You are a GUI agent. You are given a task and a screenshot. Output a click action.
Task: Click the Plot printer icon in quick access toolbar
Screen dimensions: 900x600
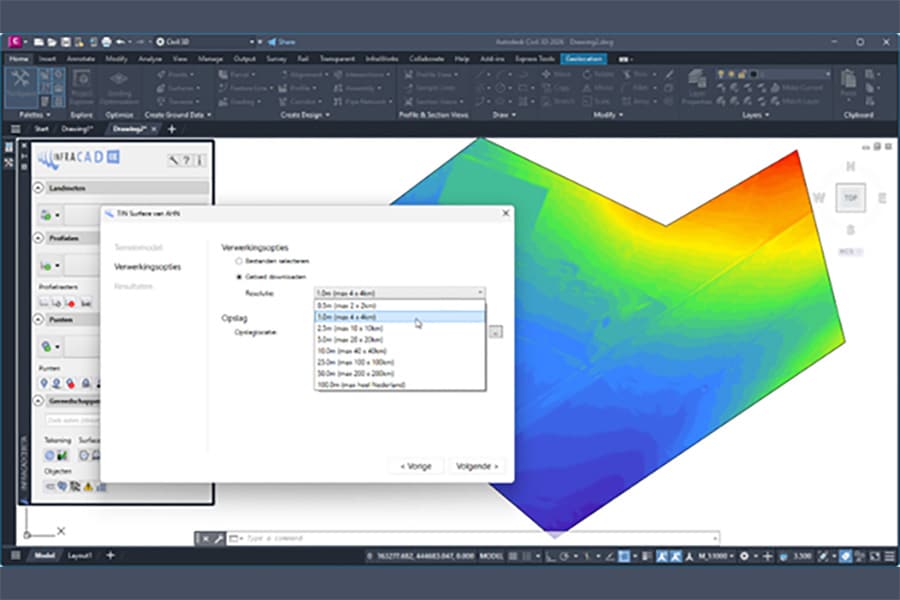[106, 42]
